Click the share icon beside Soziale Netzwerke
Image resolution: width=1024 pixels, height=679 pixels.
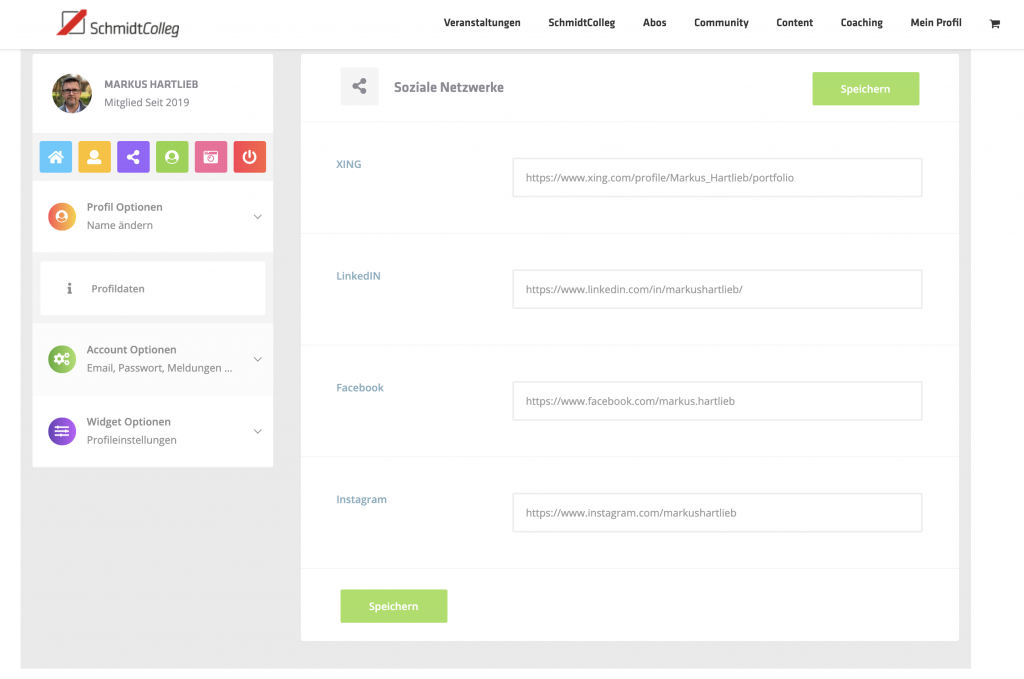[x=359, y=87]
